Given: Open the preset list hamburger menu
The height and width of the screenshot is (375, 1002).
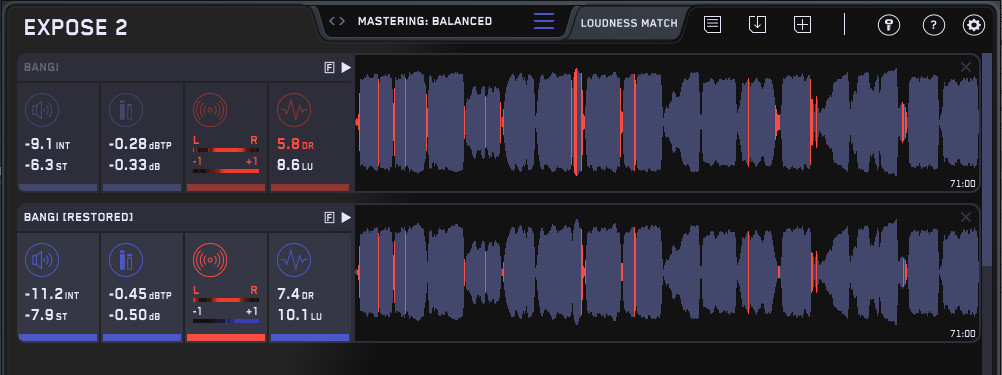Looking at the screenshot, I should coord(544,21).
